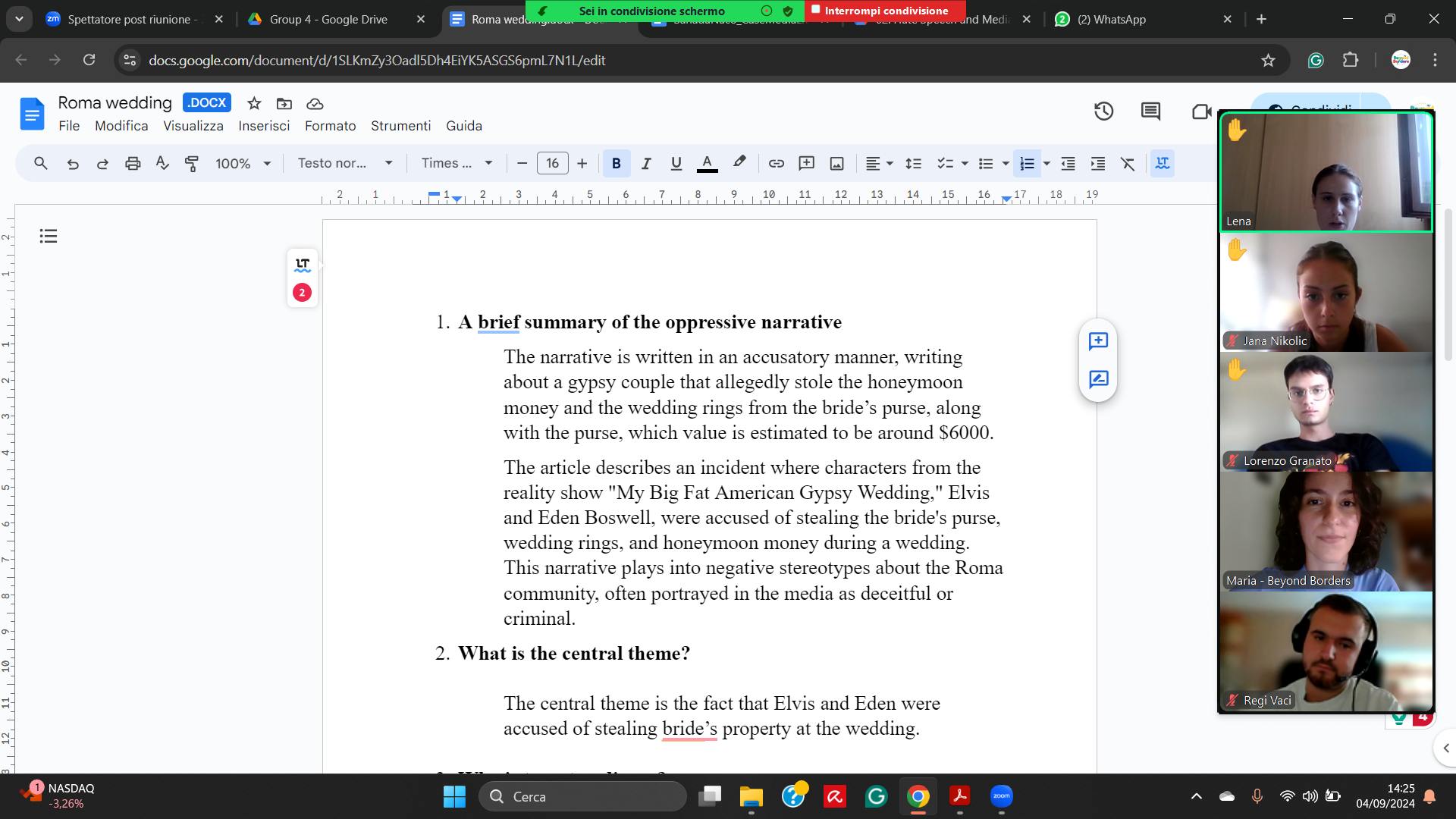This screenshot has width=1456, height=819.
Task: Expand the checklist menu arrow
Action: tap(965, 163)
